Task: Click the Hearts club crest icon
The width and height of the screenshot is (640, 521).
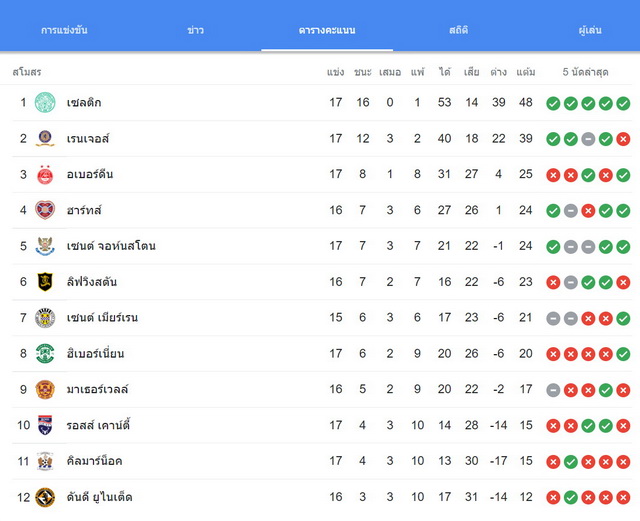Action: [x=45, y=210]
